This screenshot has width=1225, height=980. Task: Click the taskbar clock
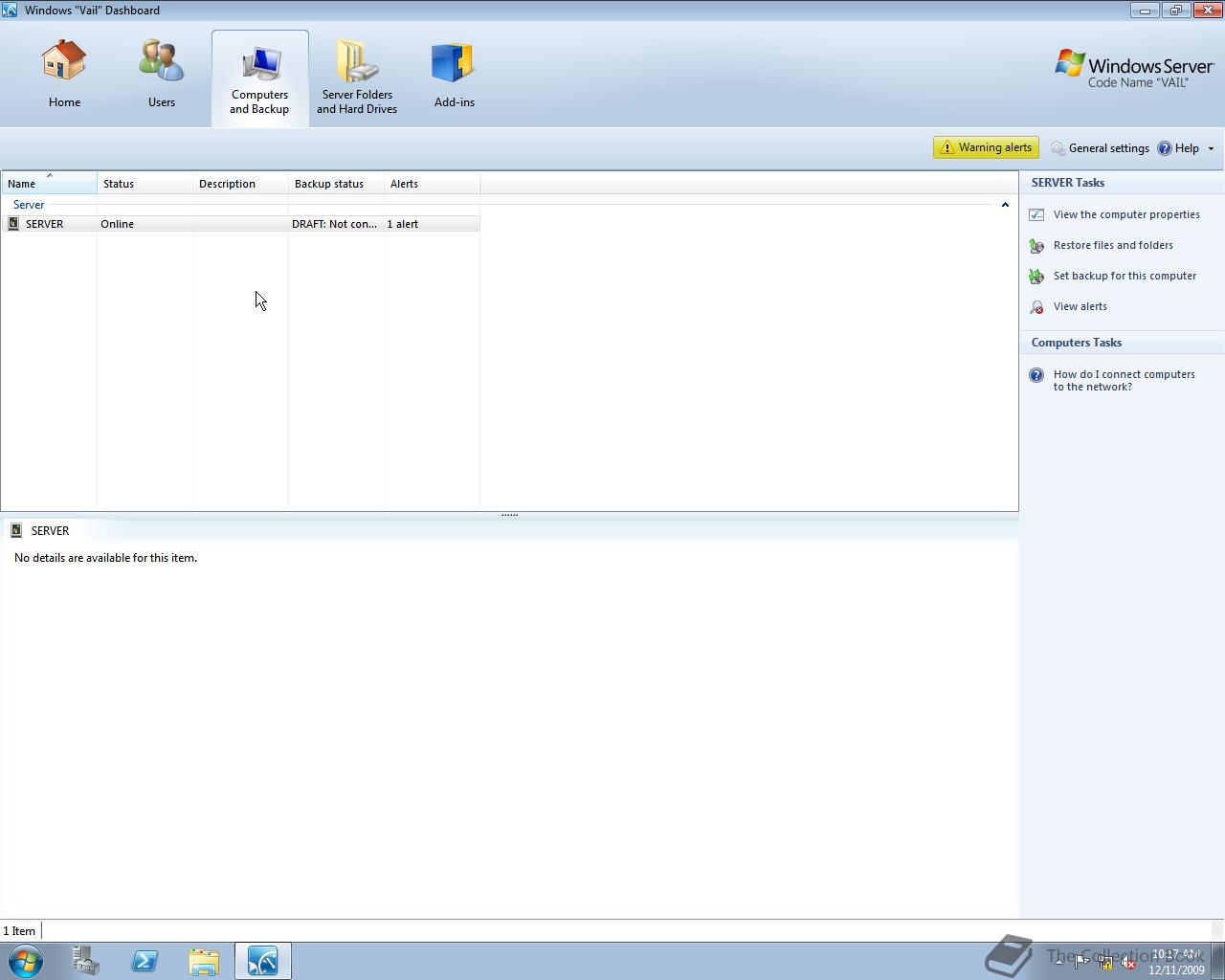coord(1176,962)
